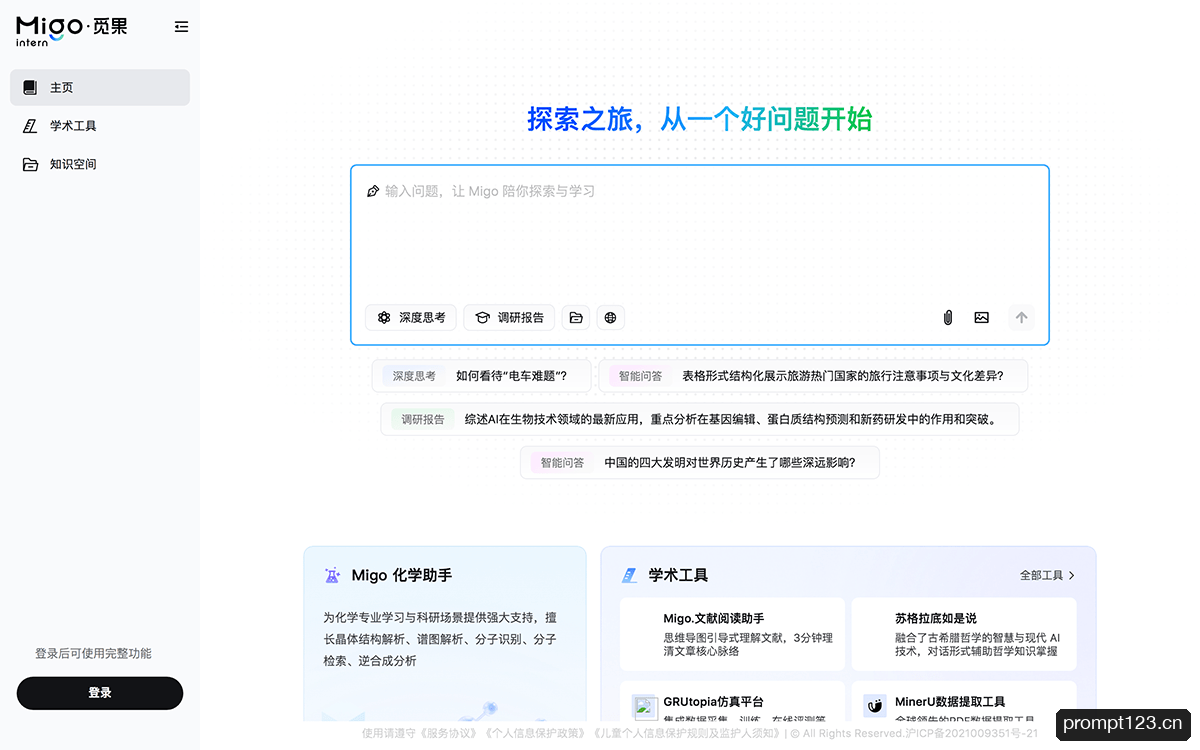Open 《个人信息保护政策》 link
The height and width of the screenshot is (750, 1200).
point(533,733)
